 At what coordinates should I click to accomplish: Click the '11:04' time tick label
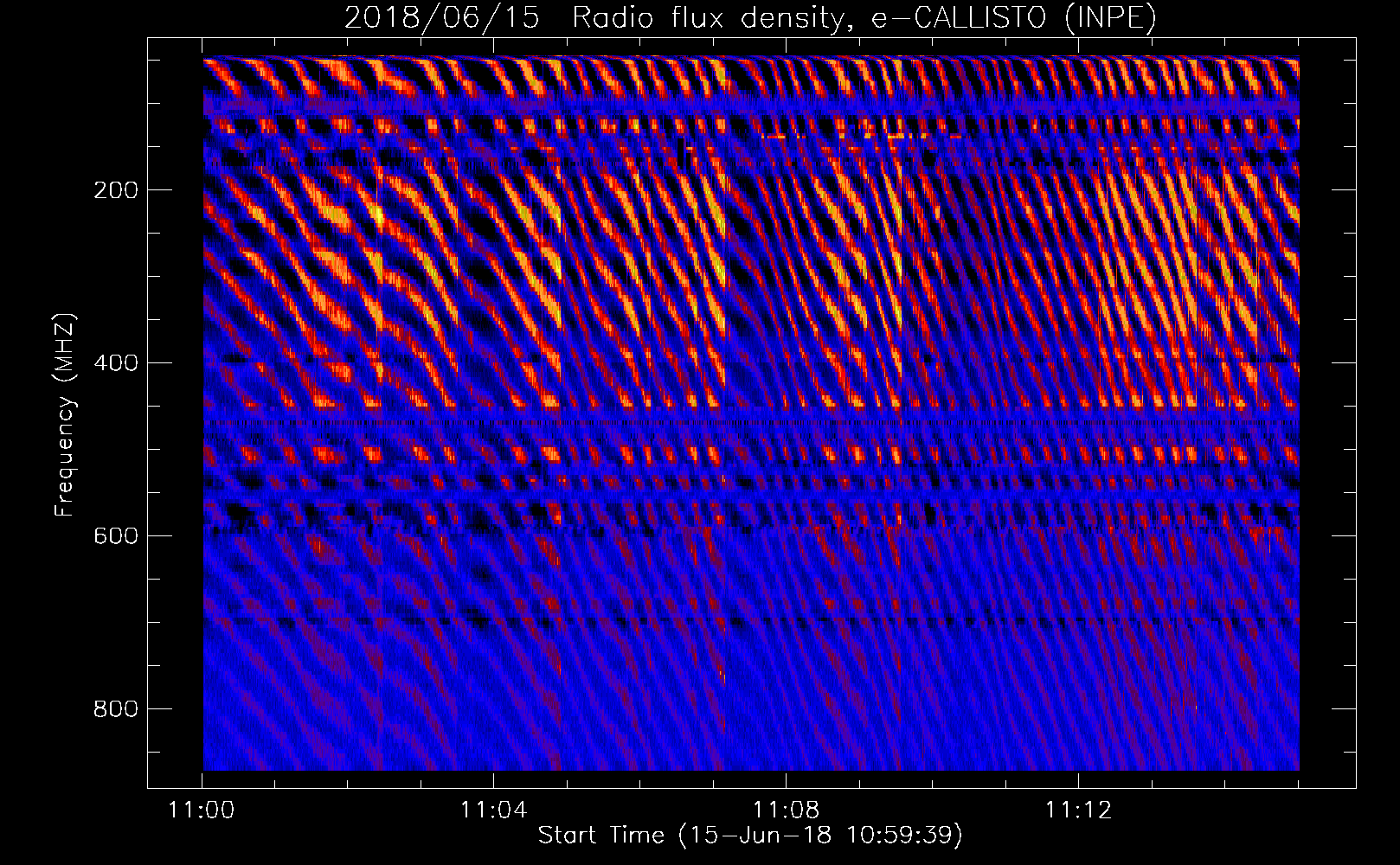click(493, 811)
